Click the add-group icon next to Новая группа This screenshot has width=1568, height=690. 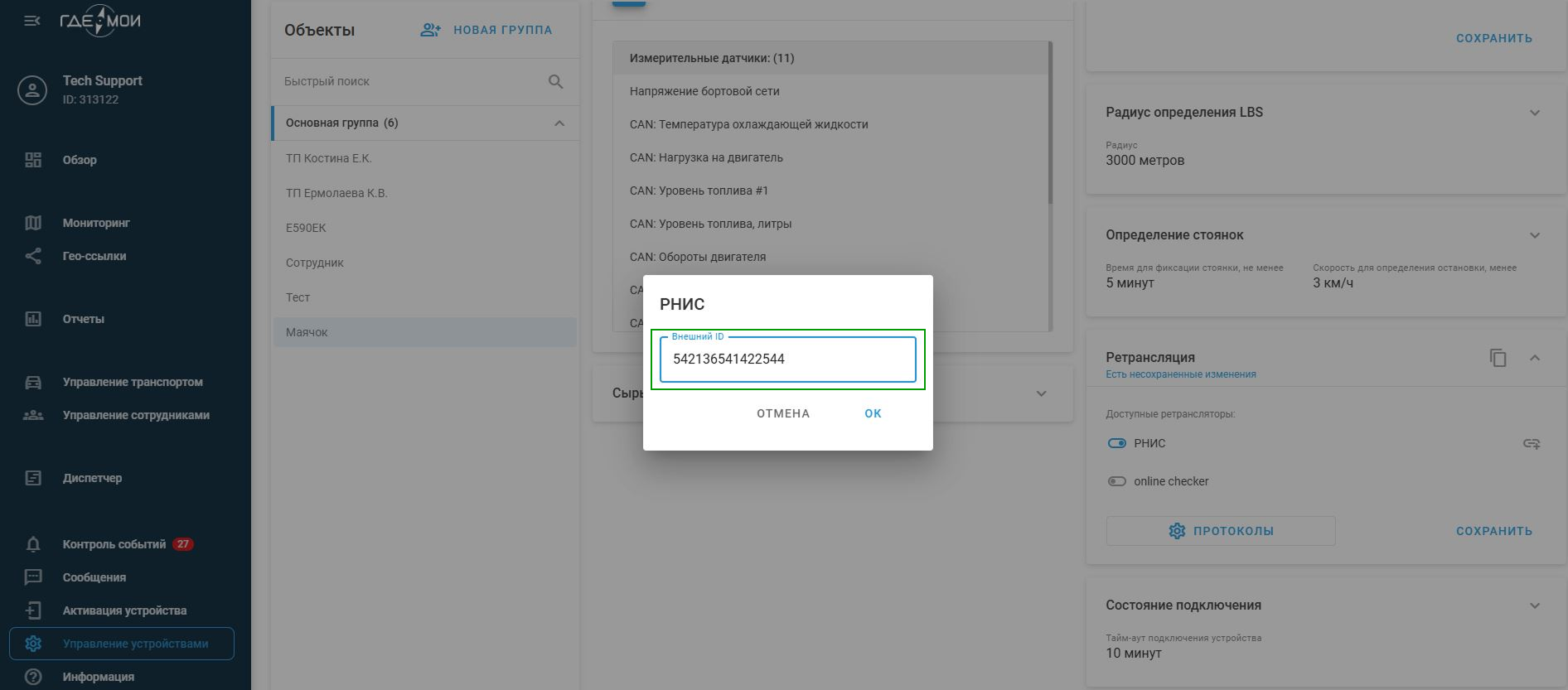click(x=430, y=30)
